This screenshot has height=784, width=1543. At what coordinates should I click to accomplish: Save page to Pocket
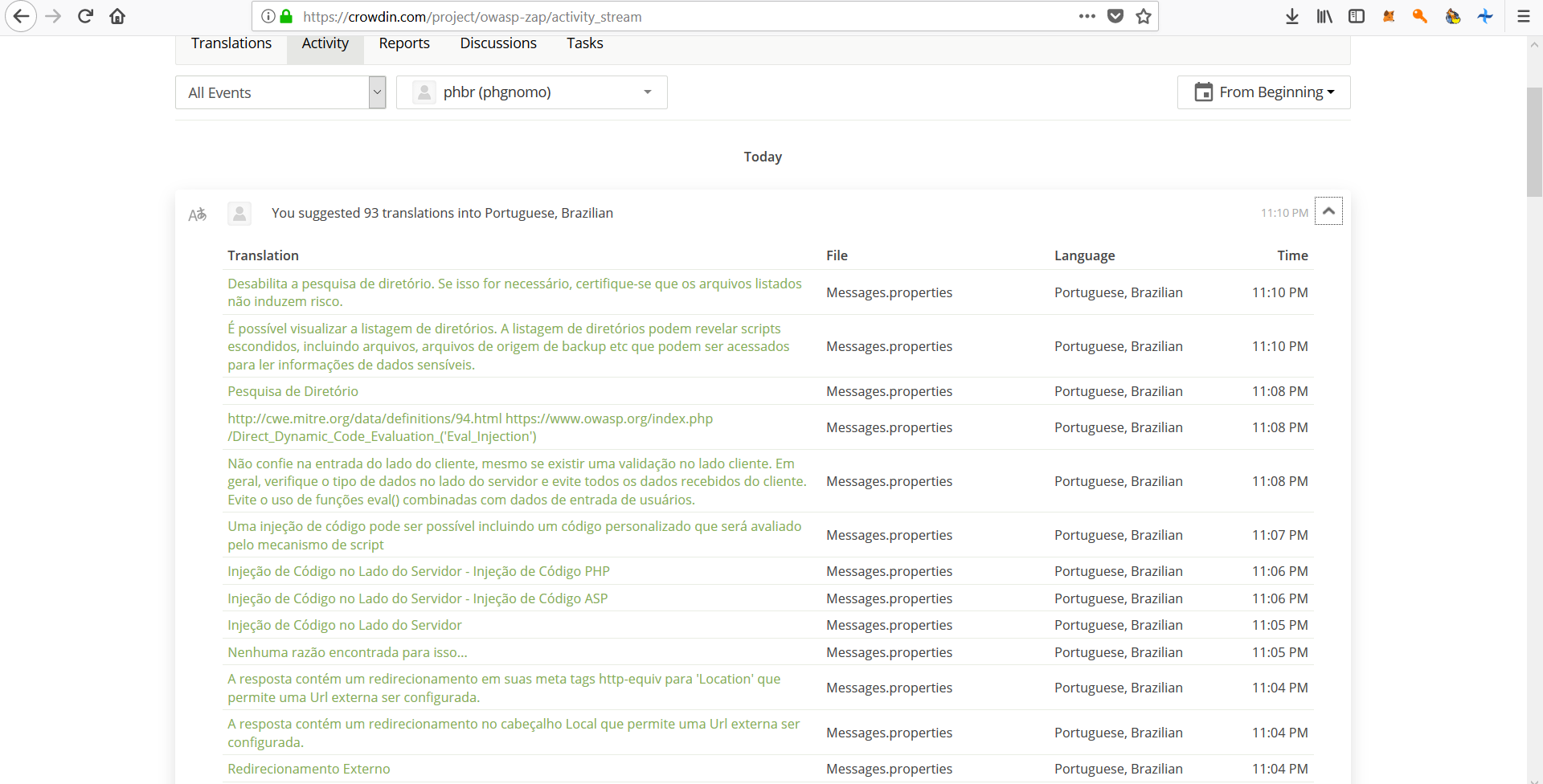pos(1115,16)
